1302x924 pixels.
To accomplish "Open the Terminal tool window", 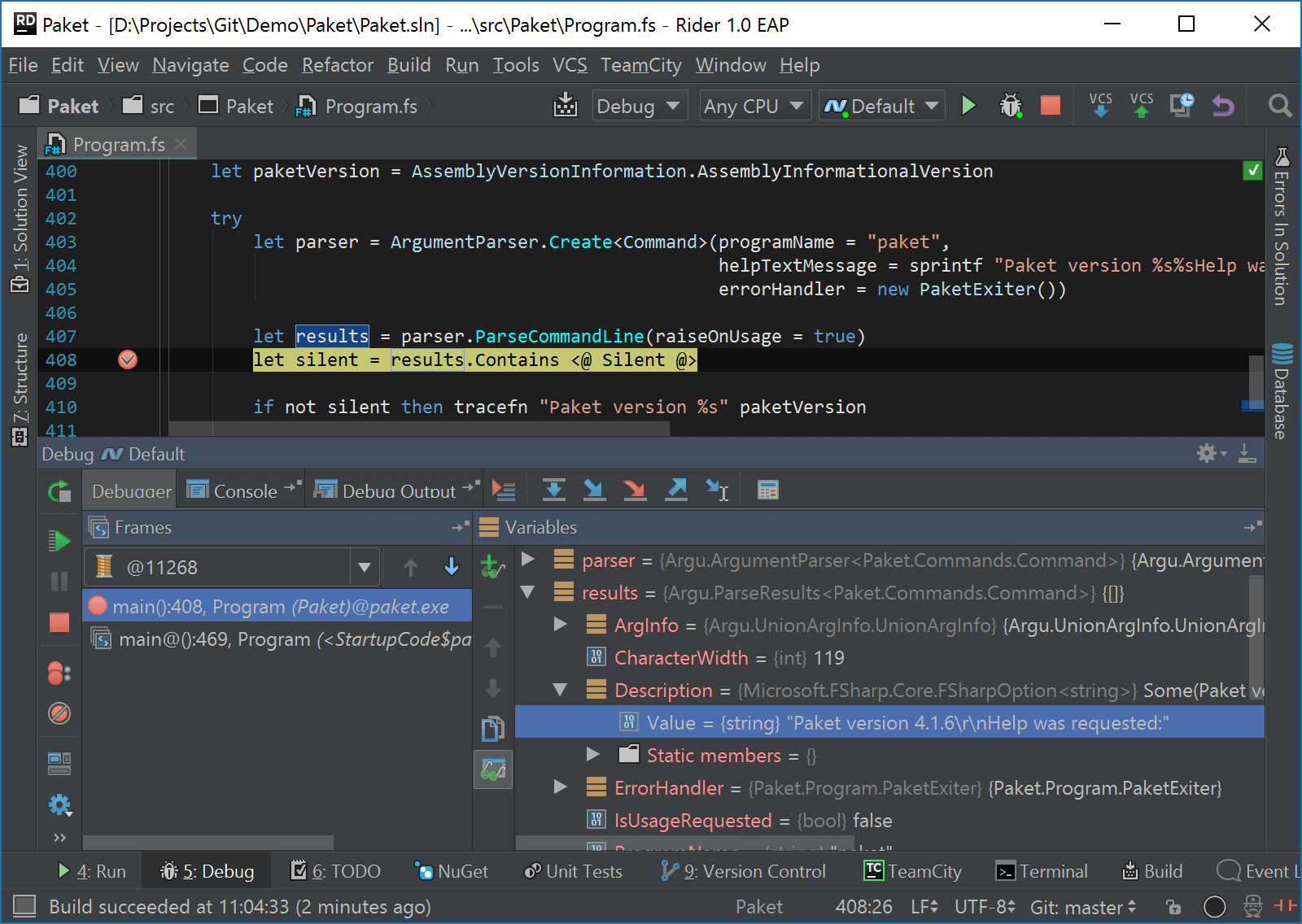I will pos(1042,871).
